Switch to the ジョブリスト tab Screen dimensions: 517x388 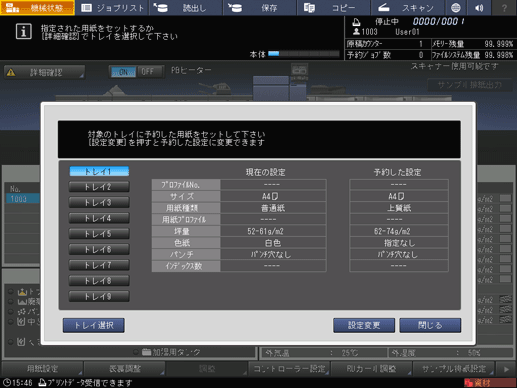[x=112, y=8]
